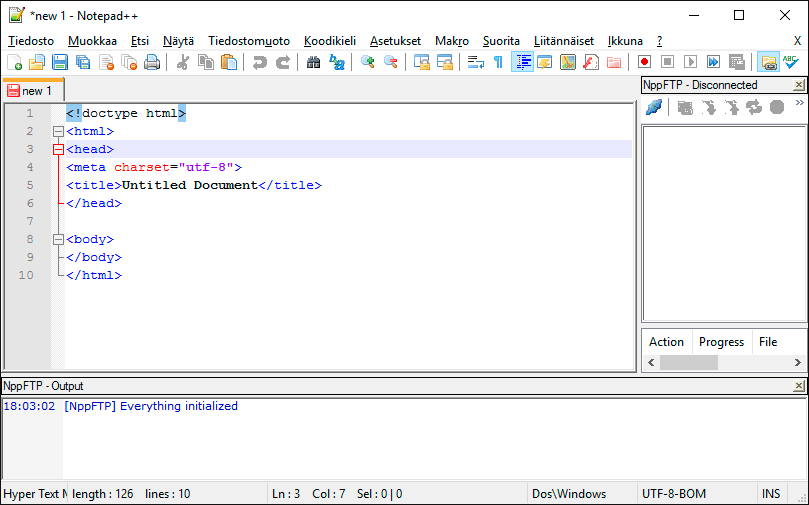This screenshot has width=809, height=505.
Task: Click the NppFTP upload file icon
Action: tap(731, 107)
